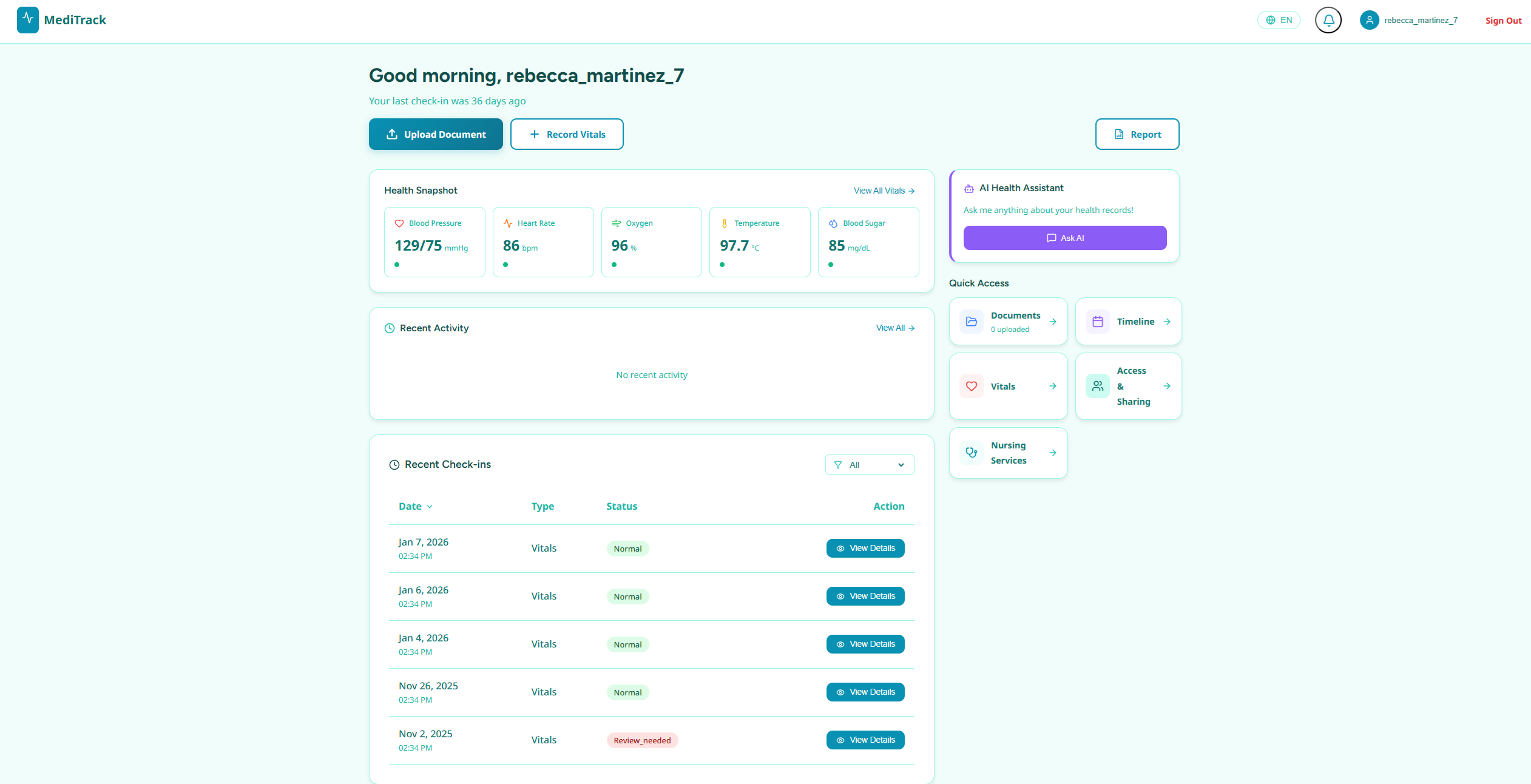Viewport: 1531px width, 784px height.
Task: Click the user avatar icon
Action: tap(1369, 20)
